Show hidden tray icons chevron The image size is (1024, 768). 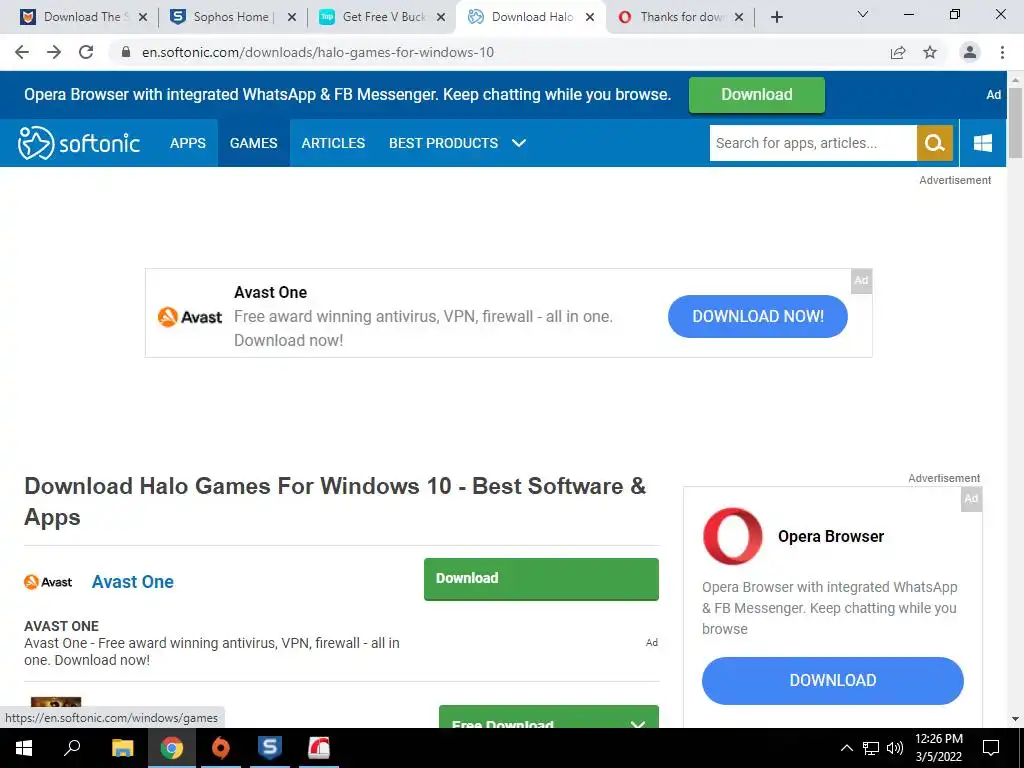point(846,748)
